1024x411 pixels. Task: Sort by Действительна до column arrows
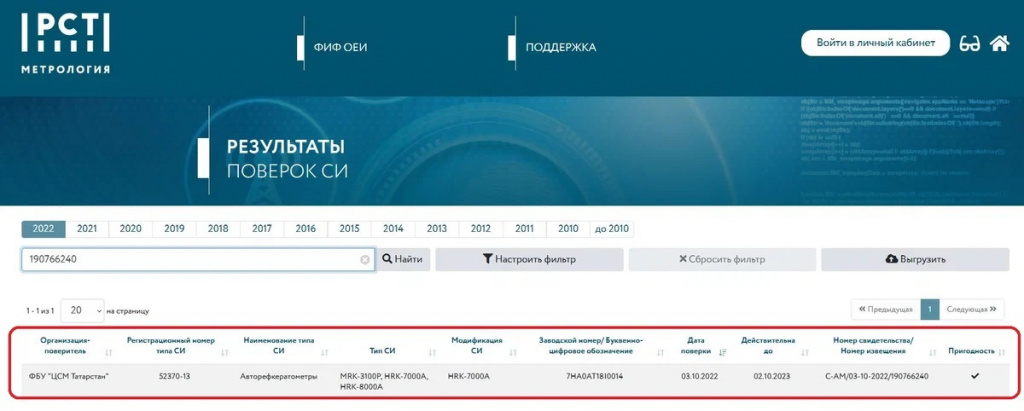point(805,352)
